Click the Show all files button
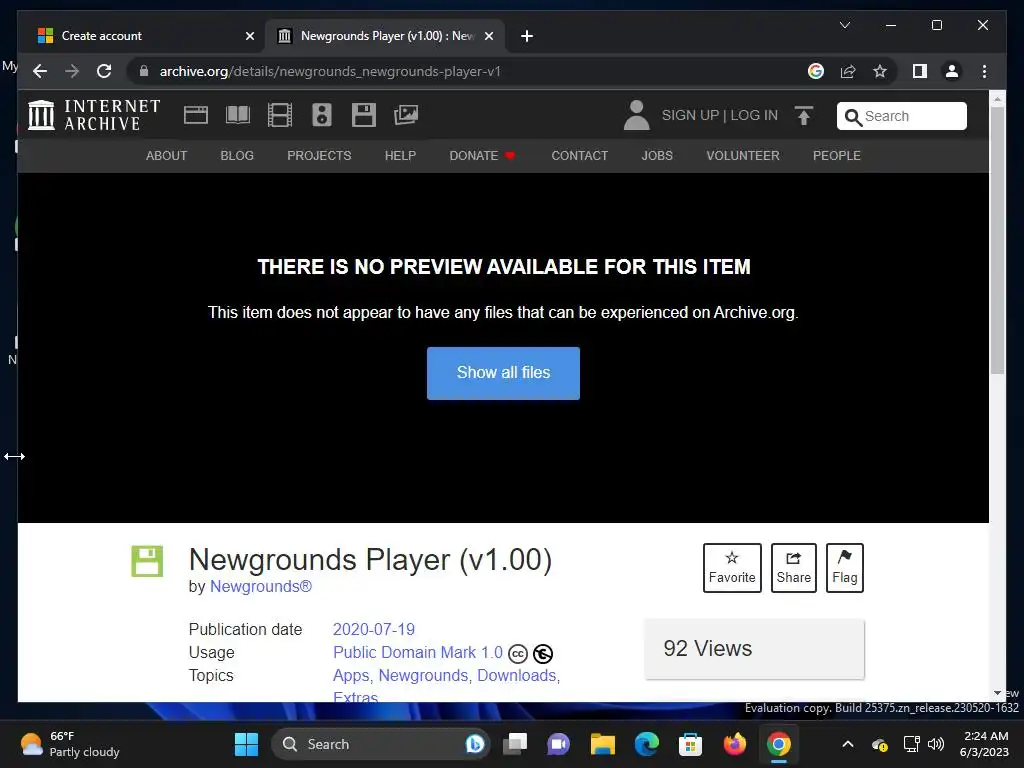 [x=503, y=373]
